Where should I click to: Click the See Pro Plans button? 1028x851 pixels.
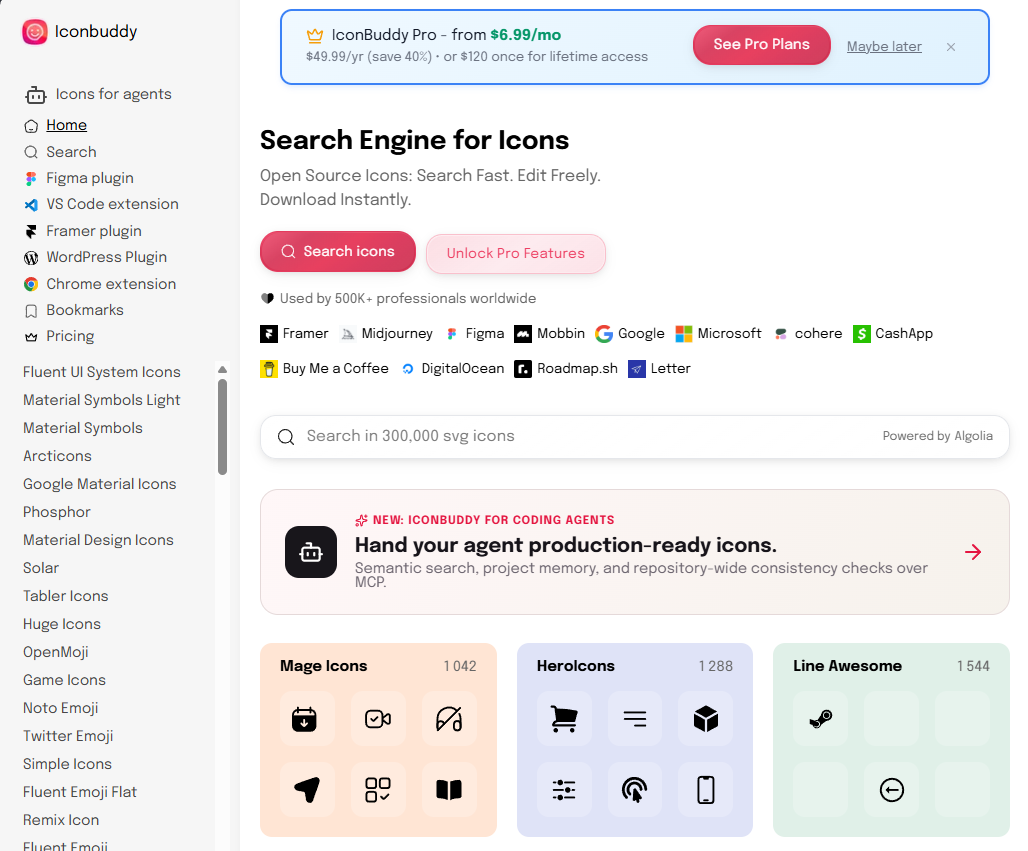point(762,45)
